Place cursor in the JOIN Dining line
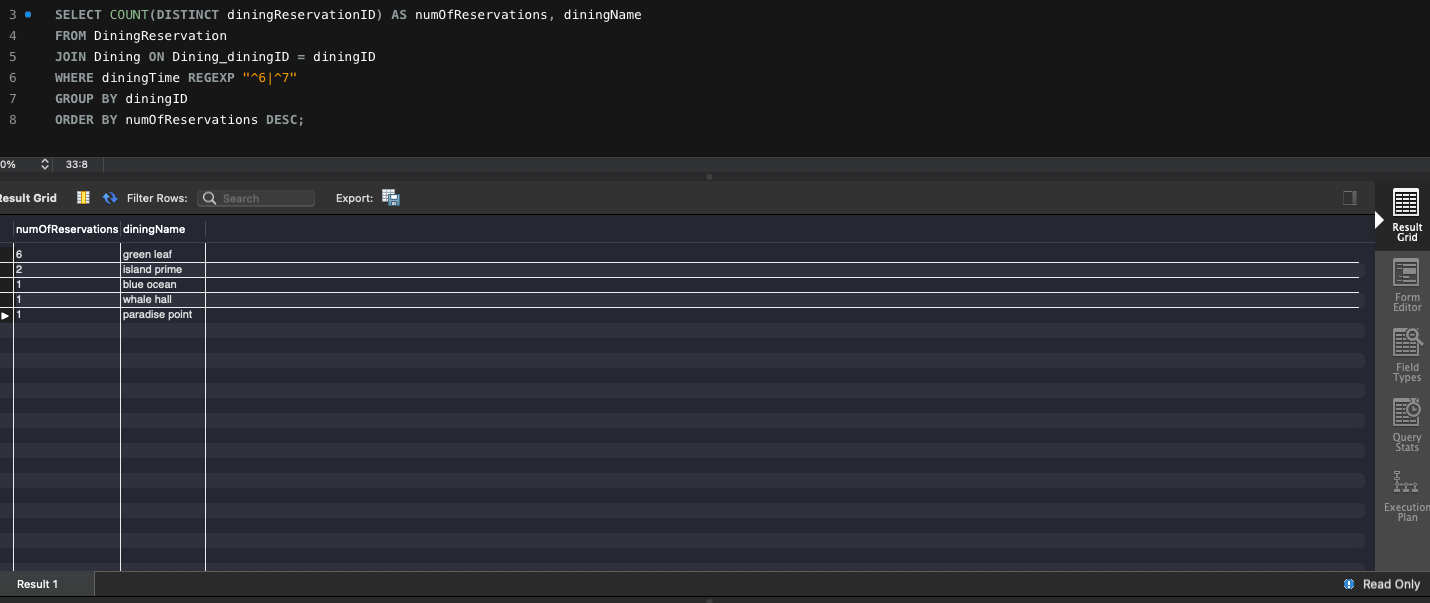 pyautogui.click(x=215, y=57)
